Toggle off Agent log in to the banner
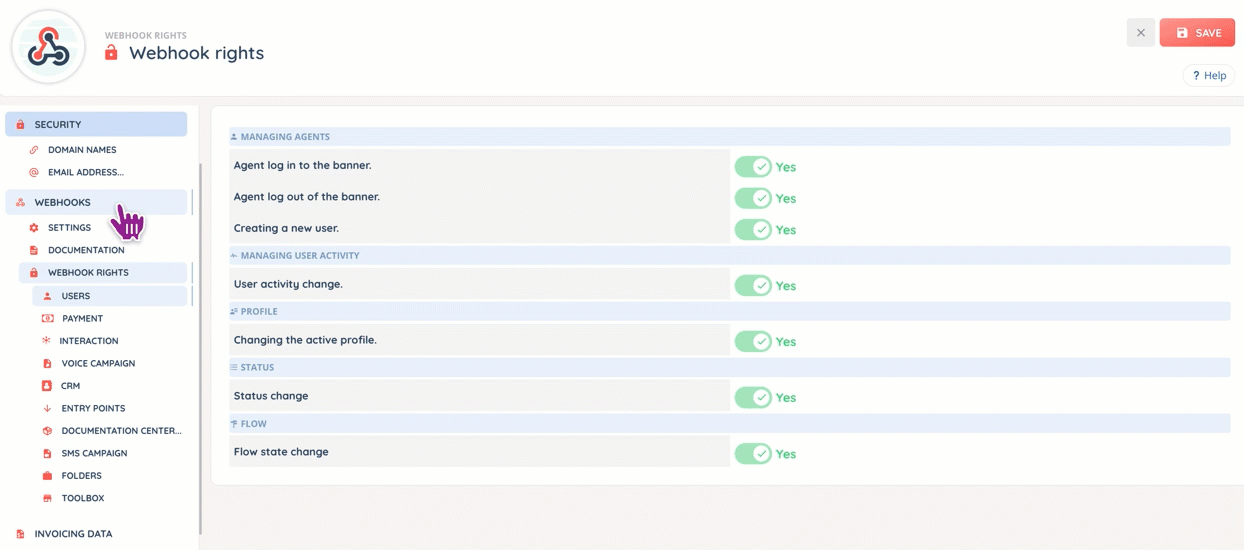The image size is (1244, 550). point(753,167)
